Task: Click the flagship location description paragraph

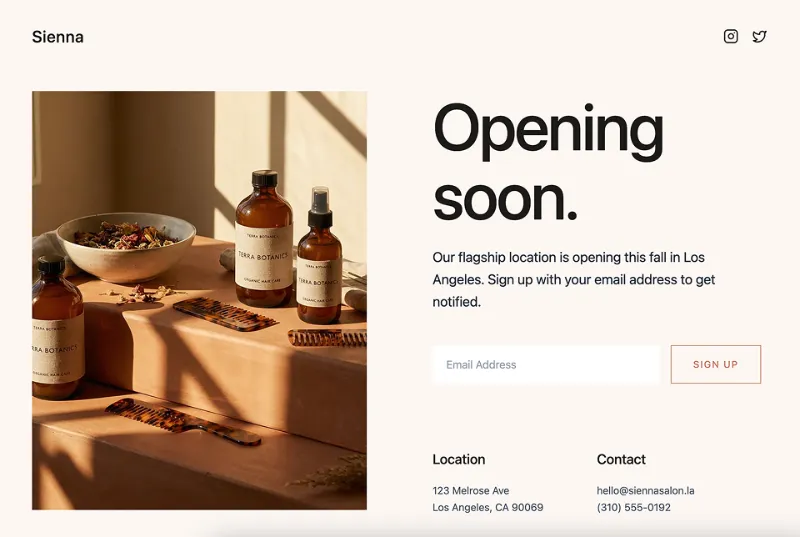Action: point(573,279)
